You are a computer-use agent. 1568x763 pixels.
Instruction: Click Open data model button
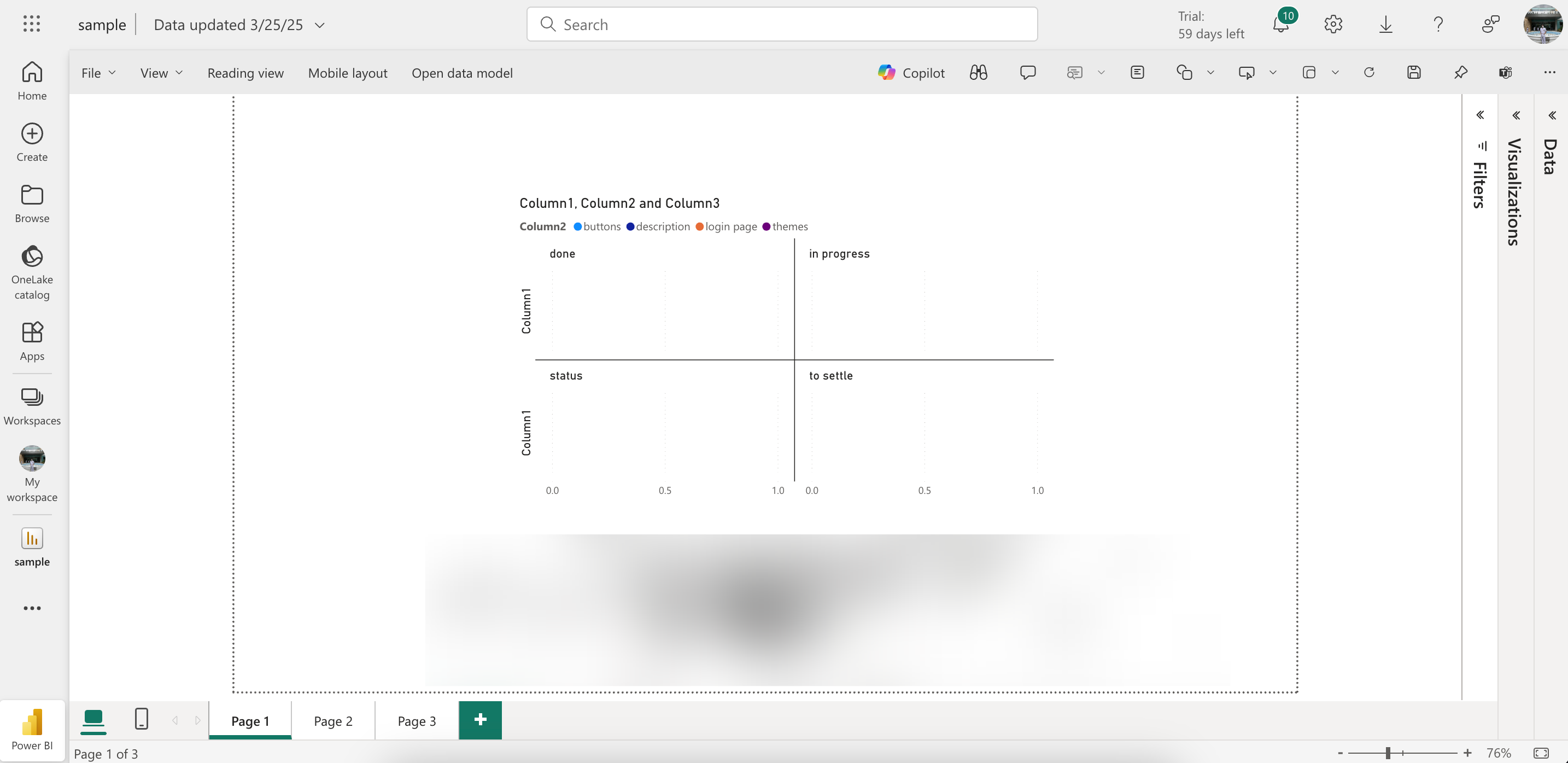pos(462,73)
